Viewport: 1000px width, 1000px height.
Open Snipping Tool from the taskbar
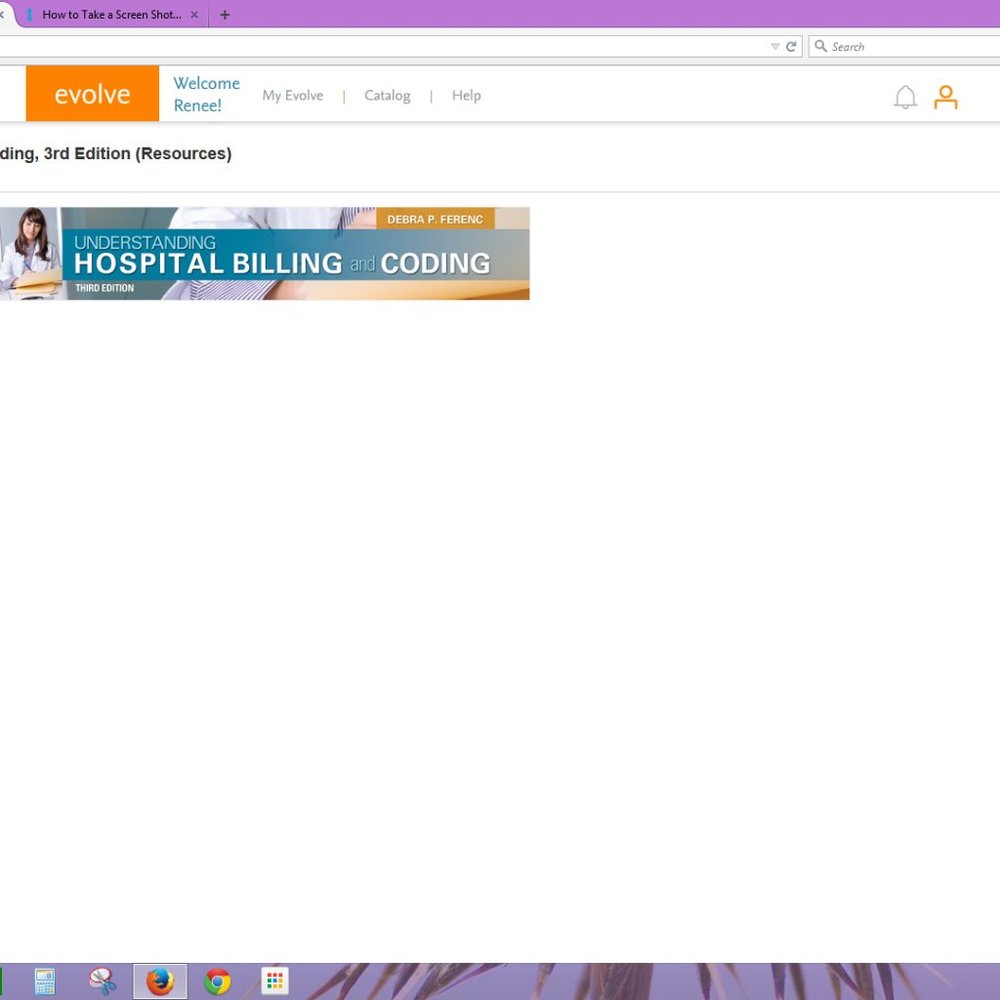(102, 981)
